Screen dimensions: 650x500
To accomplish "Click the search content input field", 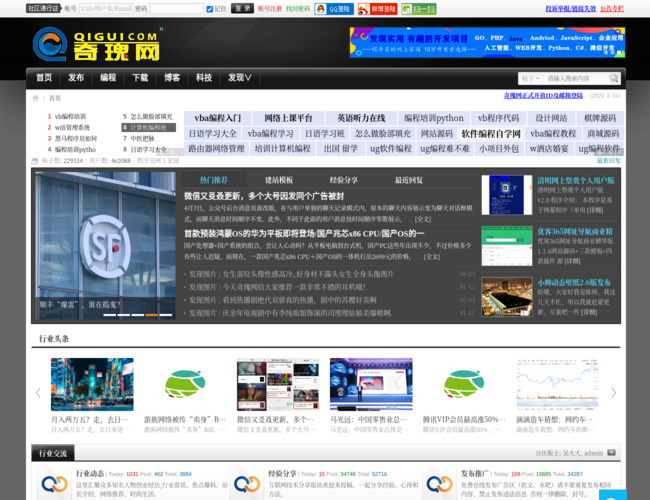I will pos(576,78).
